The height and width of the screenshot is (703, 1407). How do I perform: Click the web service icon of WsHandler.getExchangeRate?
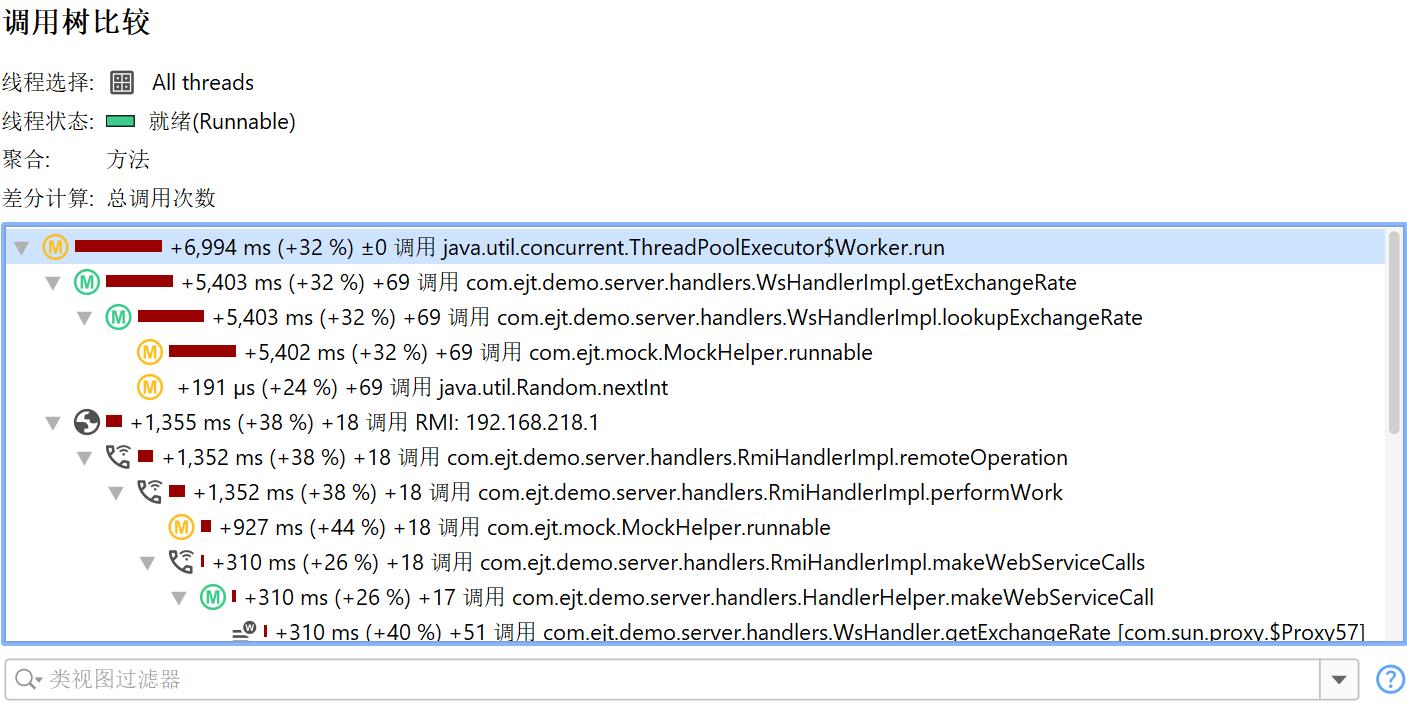pos(244,631)
